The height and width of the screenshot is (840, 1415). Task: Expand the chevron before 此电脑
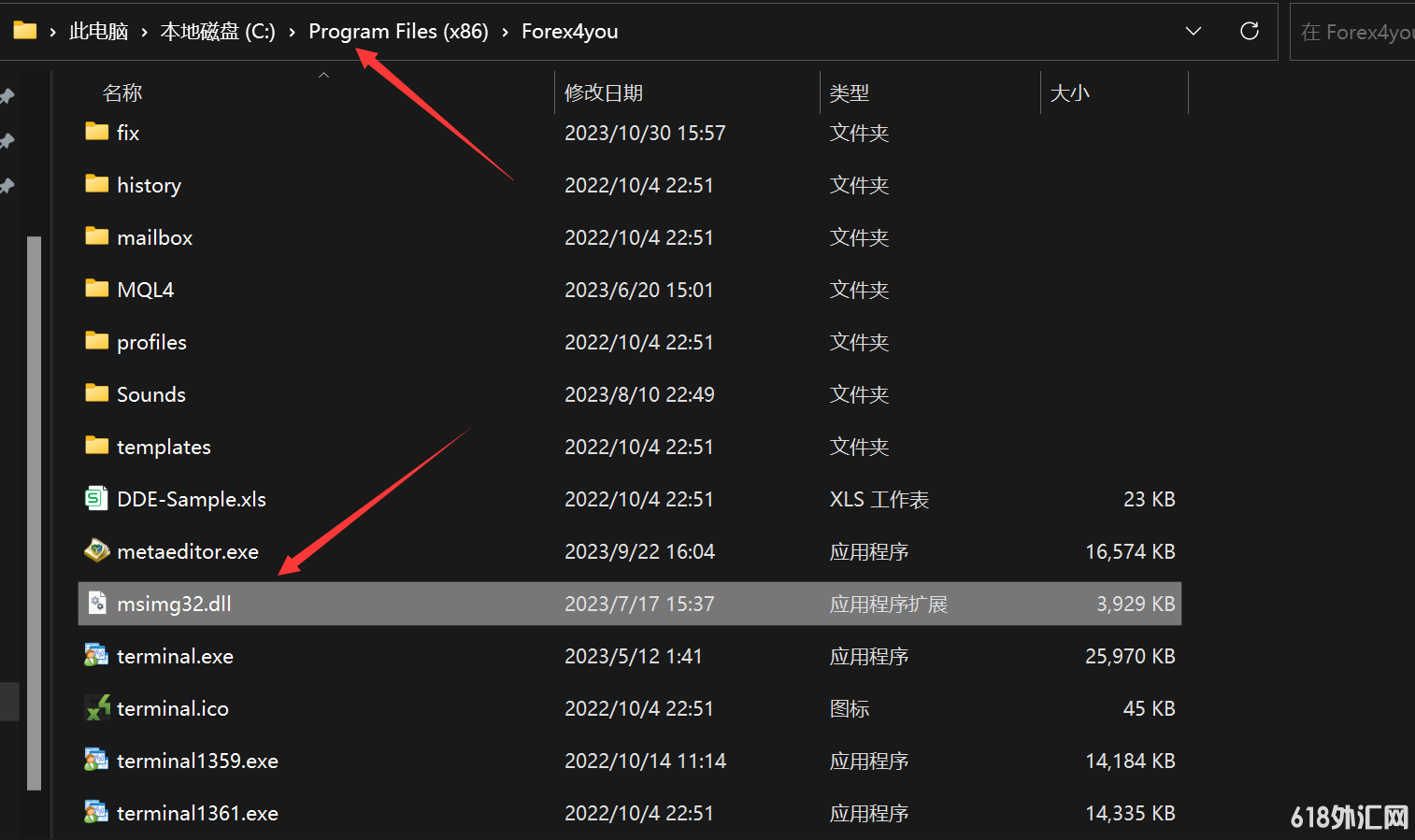point(52,32)
